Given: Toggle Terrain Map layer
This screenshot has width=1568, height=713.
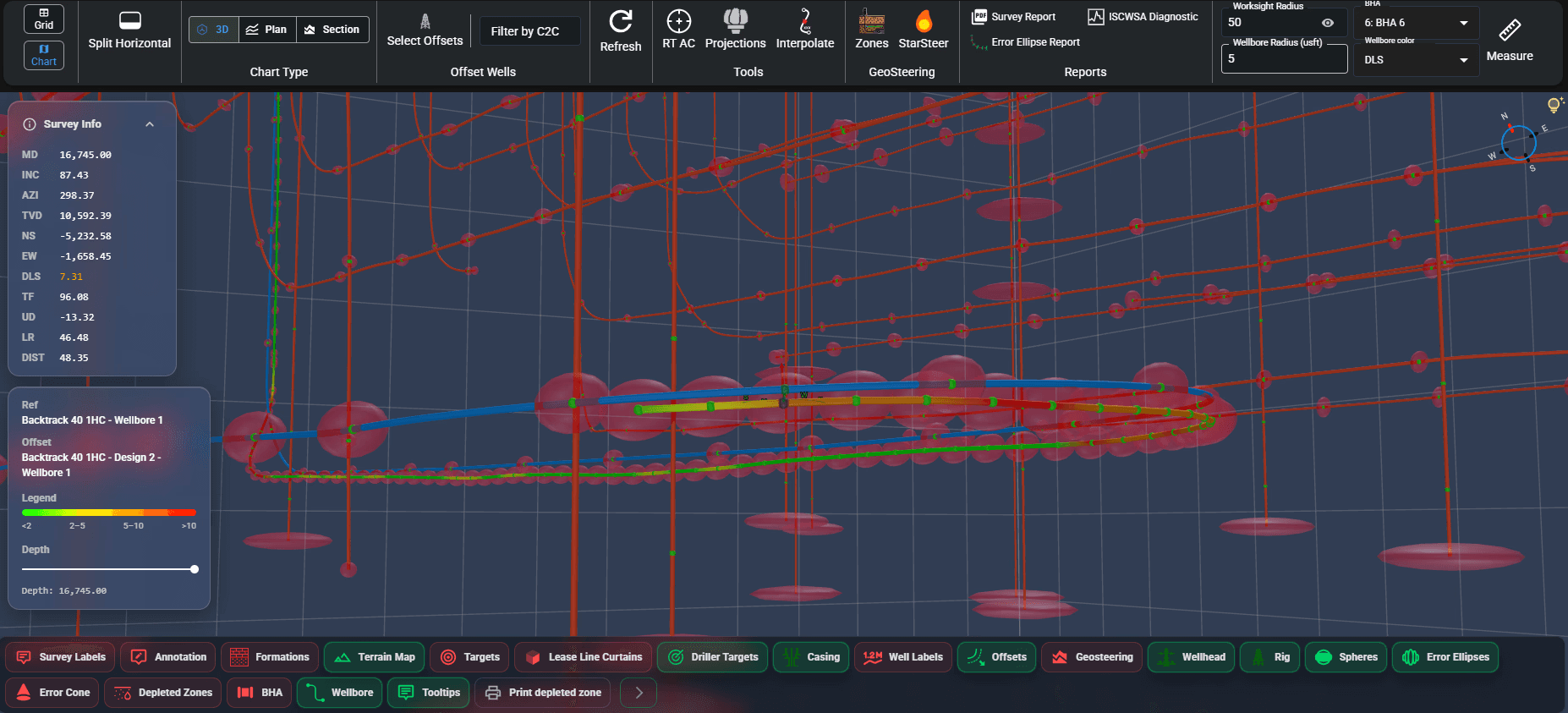Looking at the screenshot, I should 374,657.
